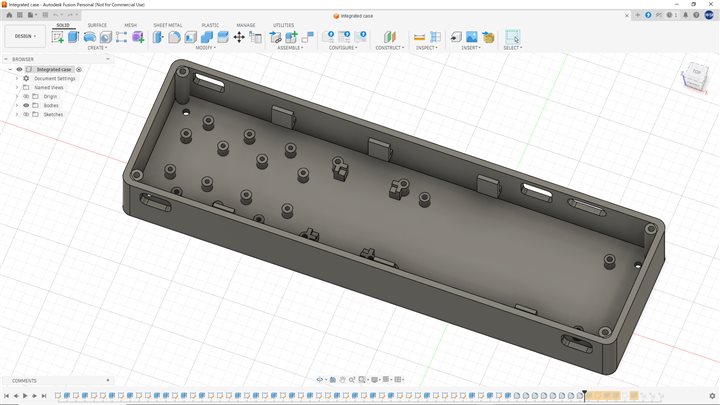Select the Joint tool
Screen dimensions: 720x405
[308, 37]
